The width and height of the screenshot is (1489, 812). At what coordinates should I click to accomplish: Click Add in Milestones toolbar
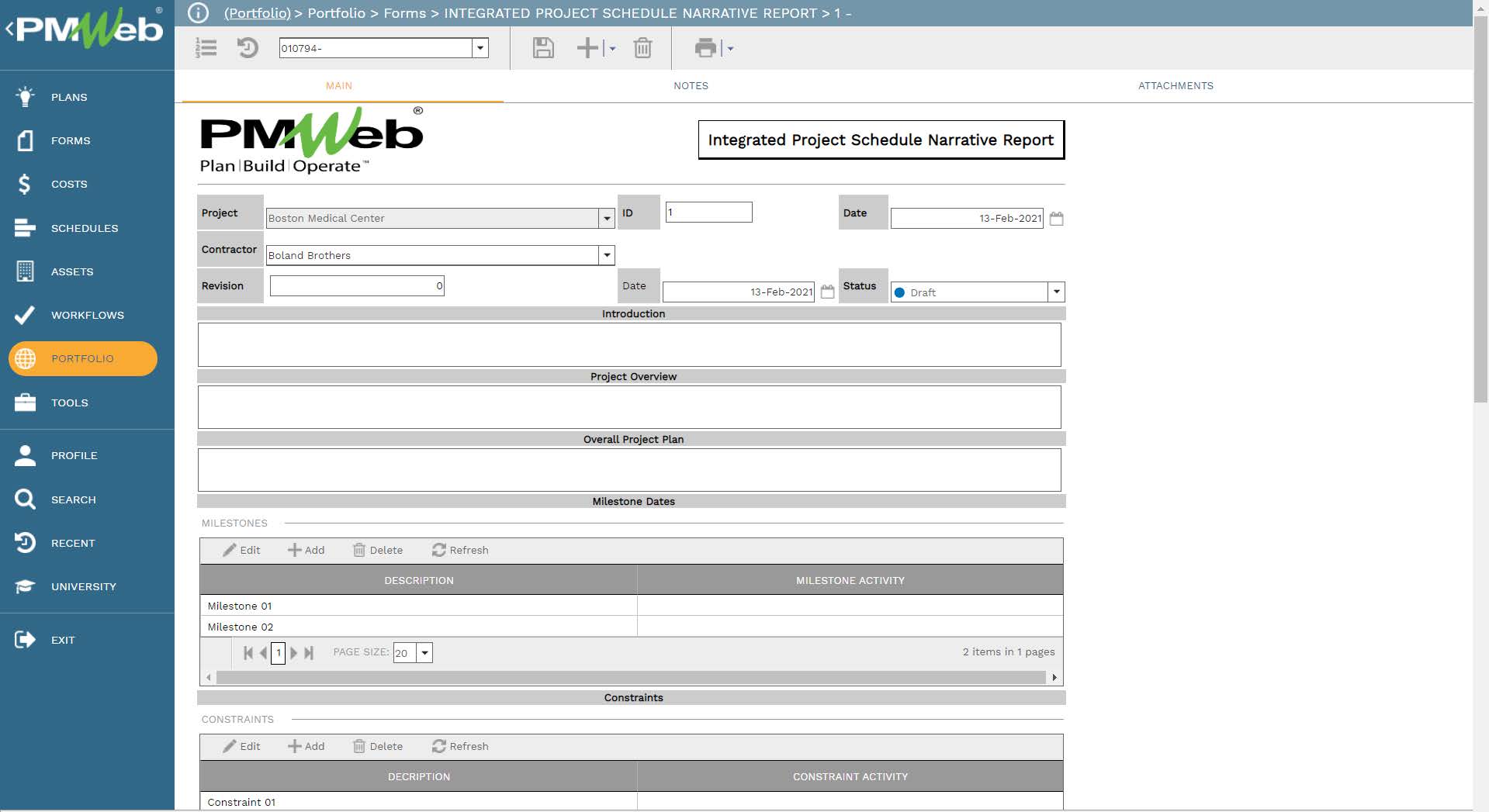(x=306, y=550)
